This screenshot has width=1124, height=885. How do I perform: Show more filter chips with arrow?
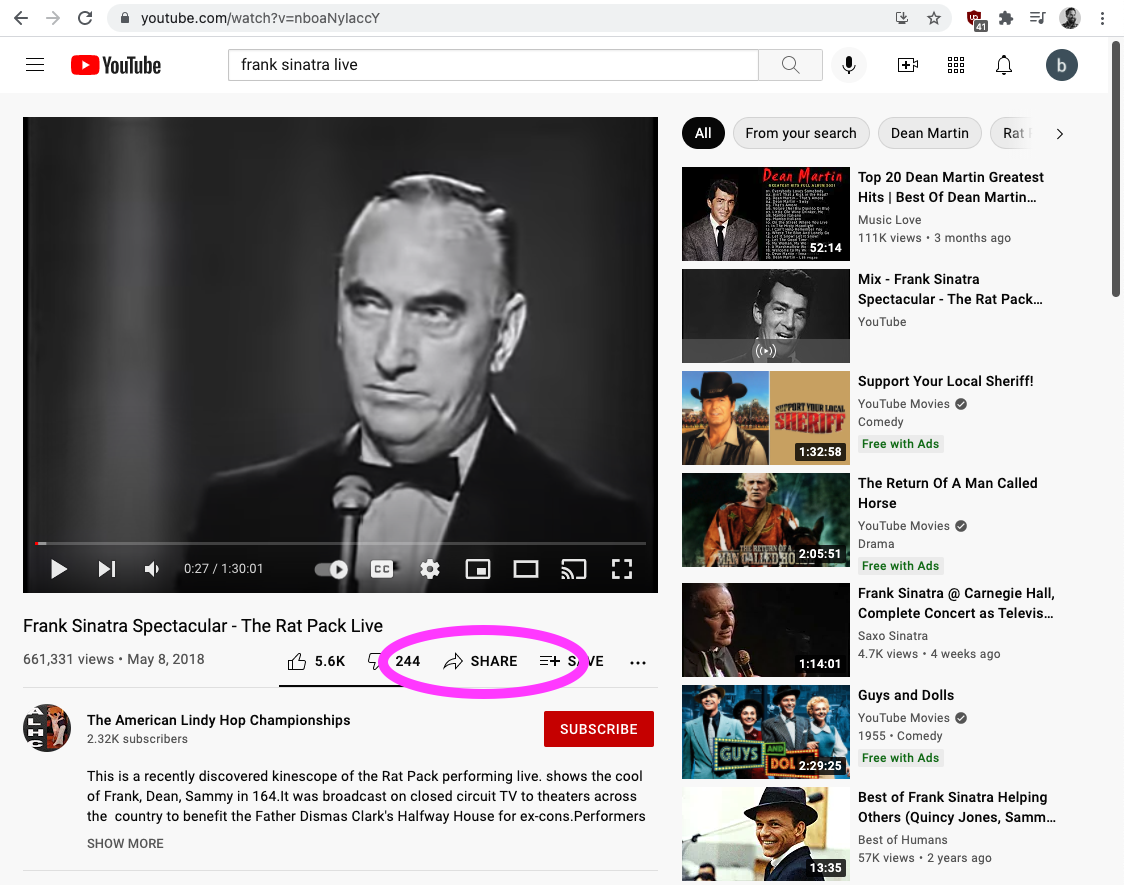1059,133
